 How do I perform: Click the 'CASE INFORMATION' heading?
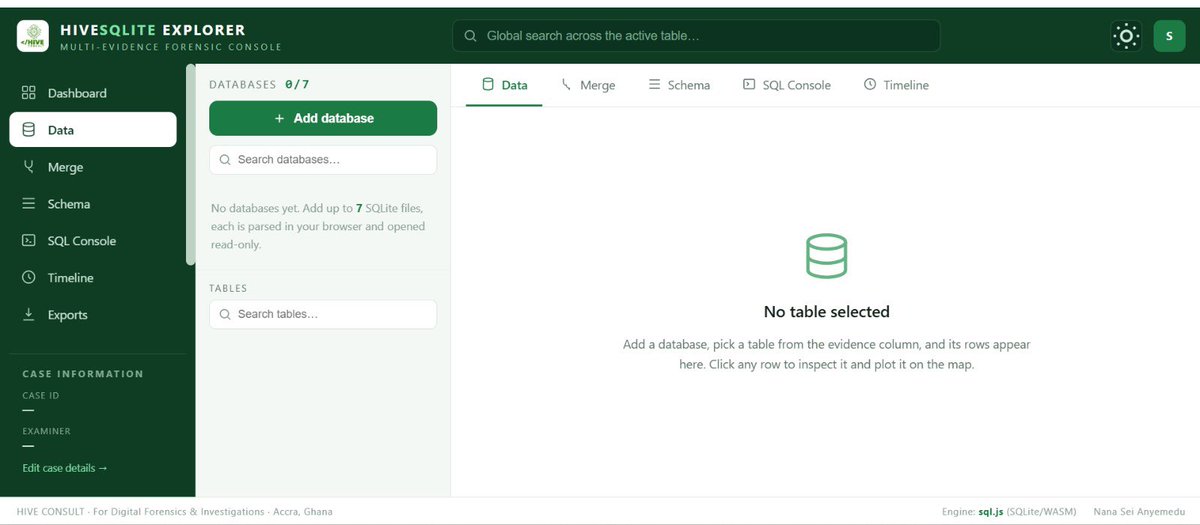83,374
